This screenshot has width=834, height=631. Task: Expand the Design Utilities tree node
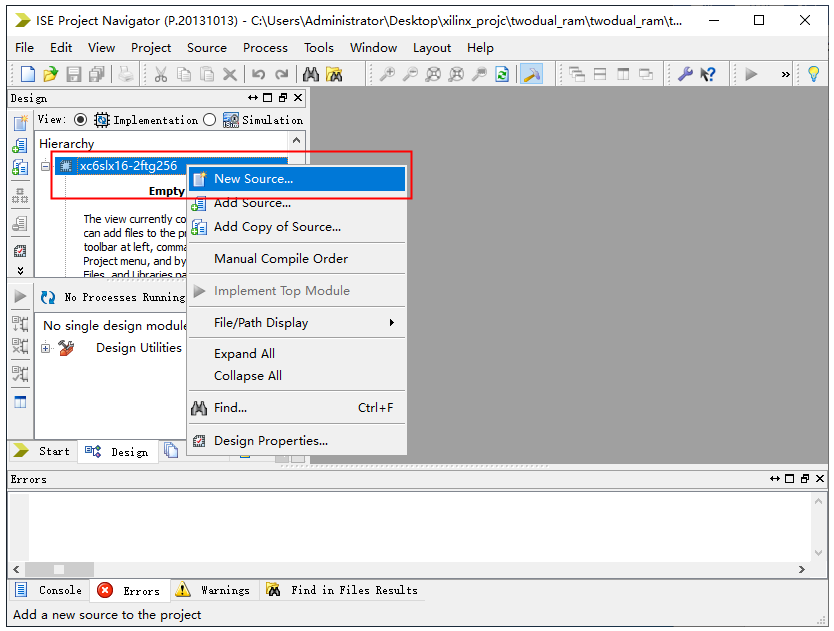46,348
